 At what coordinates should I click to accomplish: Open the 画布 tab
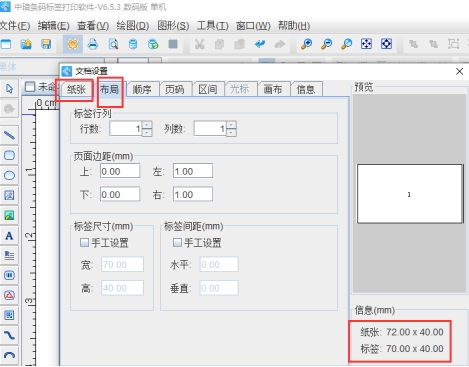273,89
